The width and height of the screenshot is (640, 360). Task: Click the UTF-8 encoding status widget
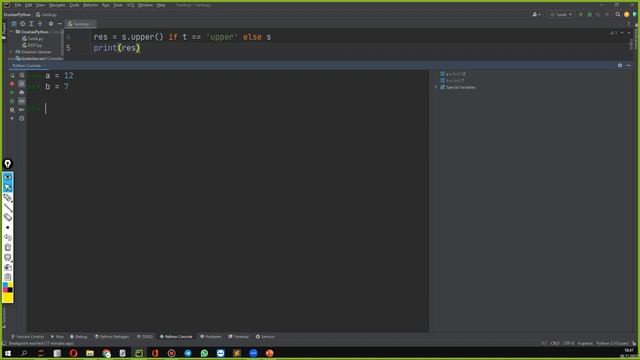coord(569,343)
